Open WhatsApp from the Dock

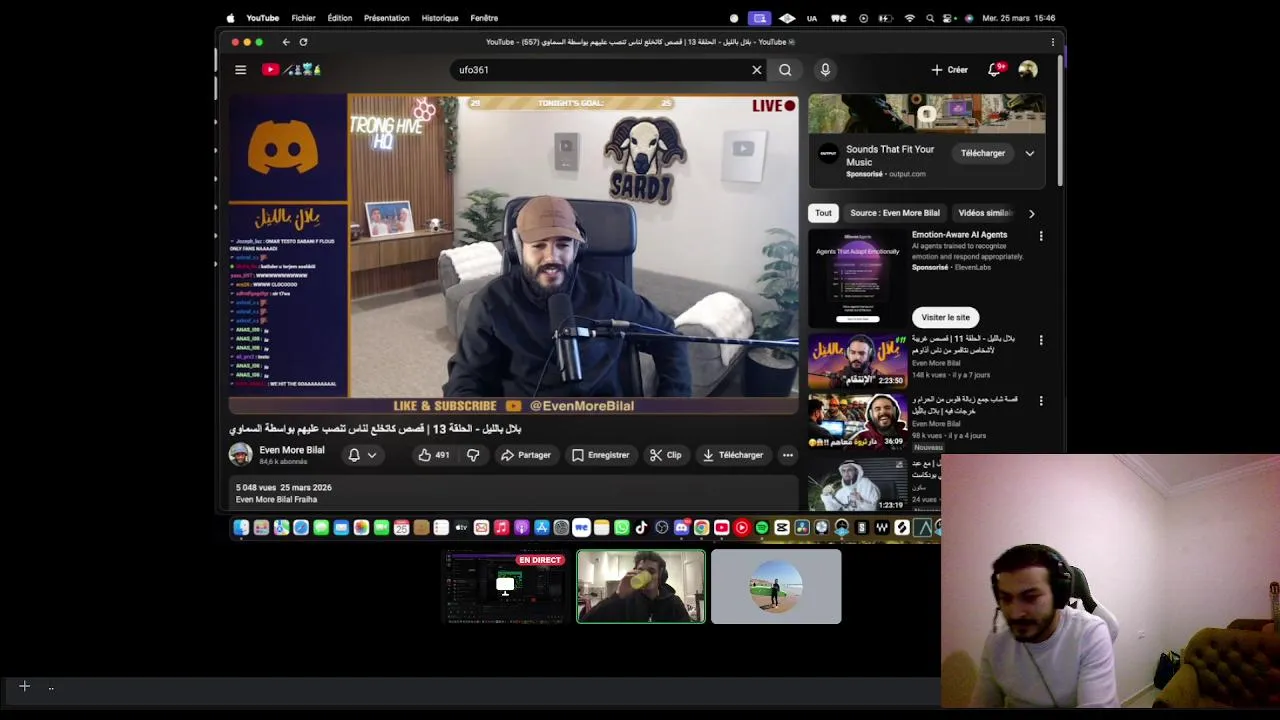pos(622,527)
